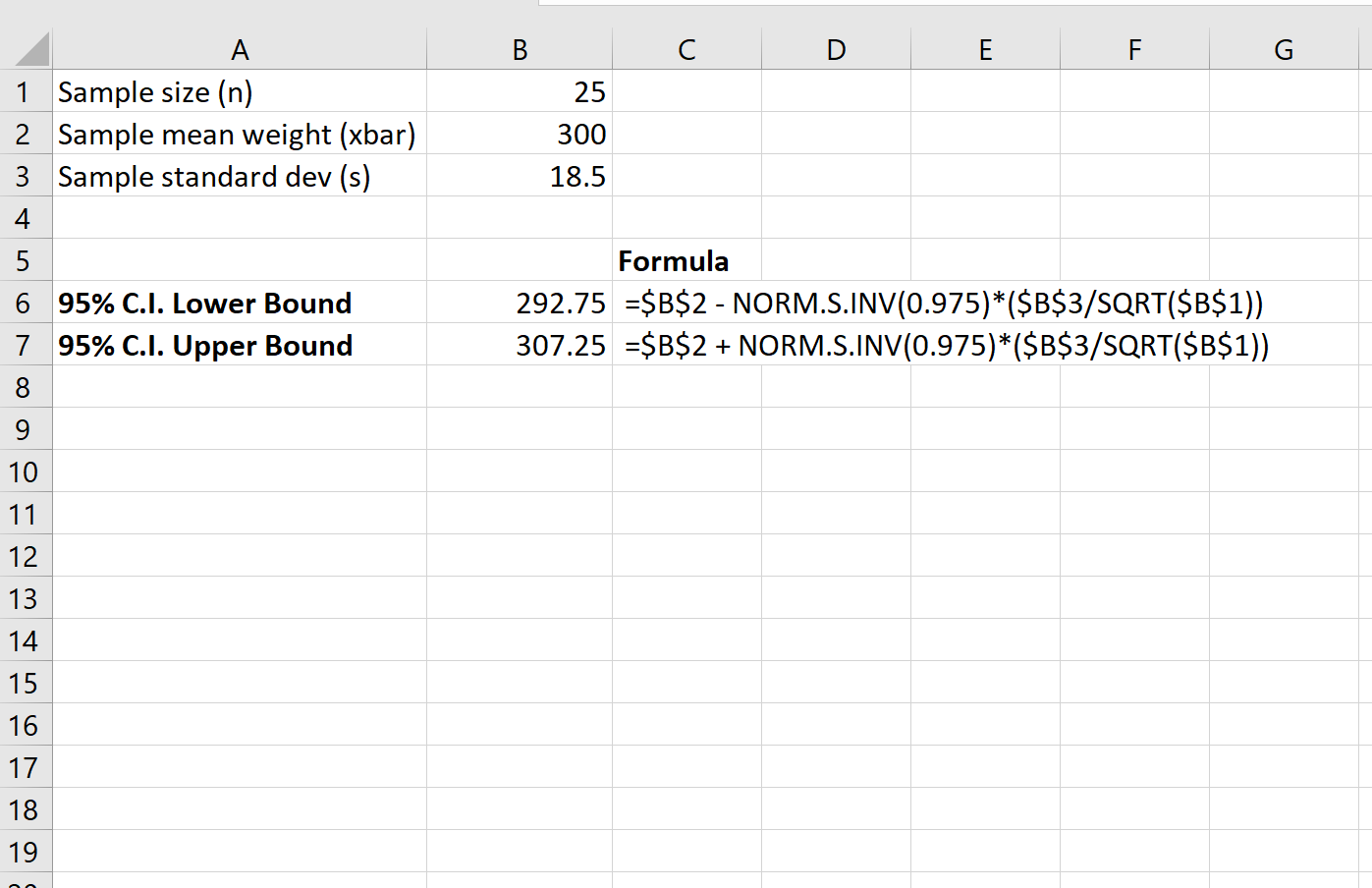Select the cell containing 25
Screen dimensions: 1372x888
[x=520, y=91]
